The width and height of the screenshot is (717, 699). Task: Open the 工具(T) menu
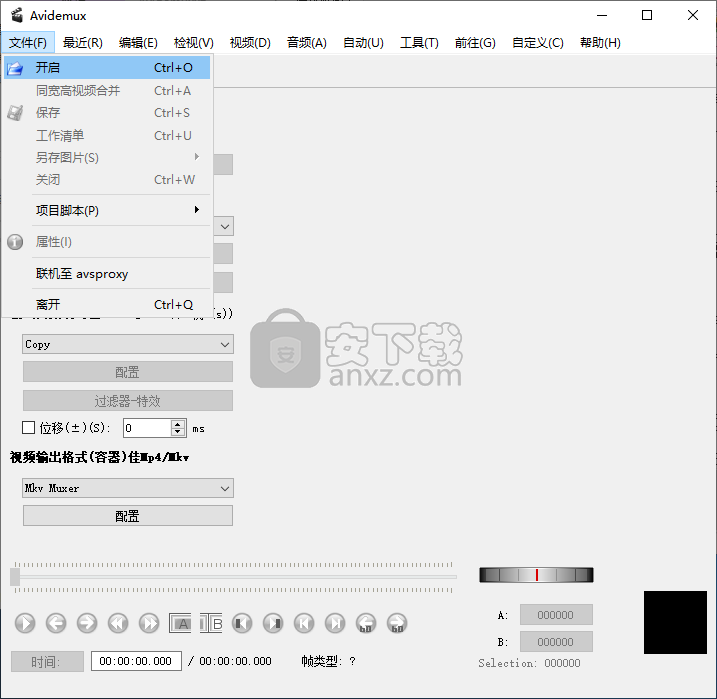tap(419, 43)
